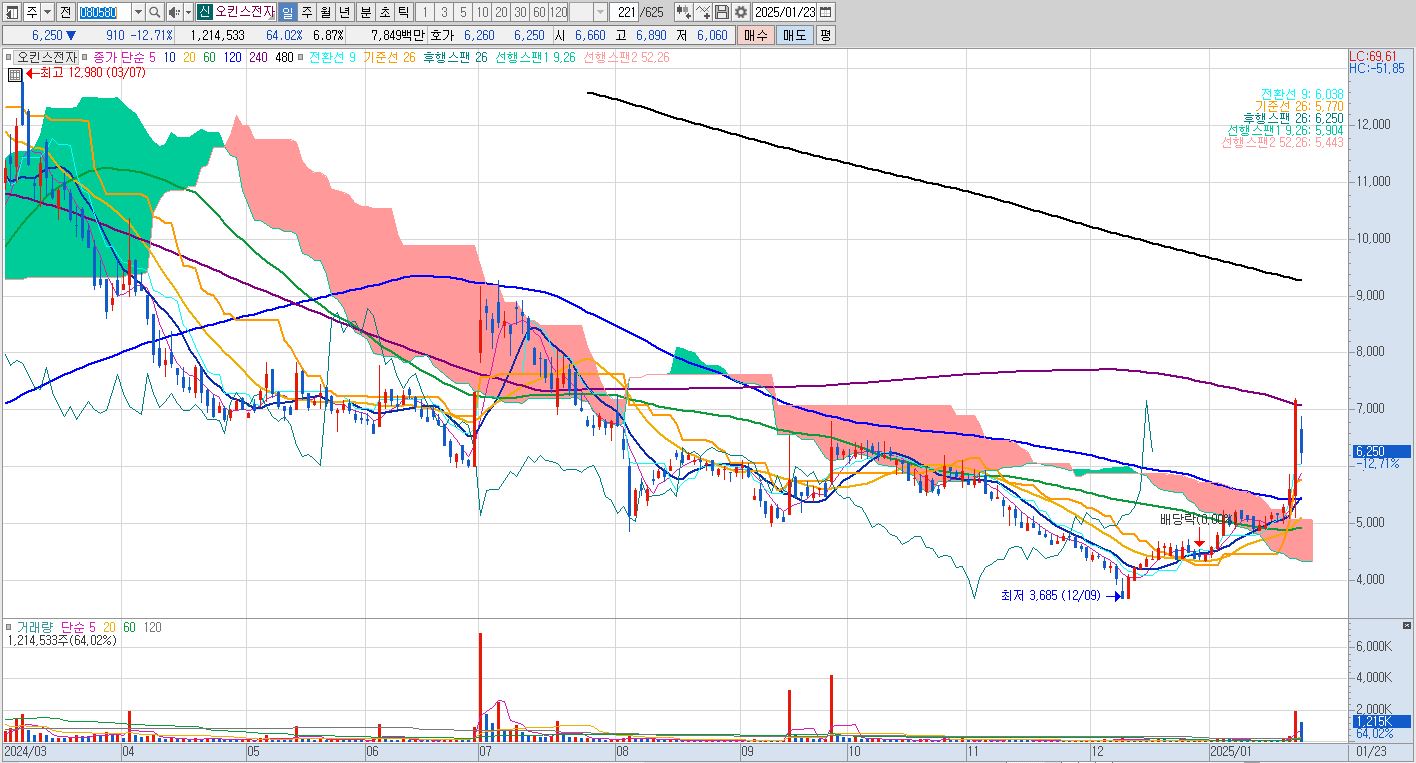Click the green 신 badge icon

click(203, 12)
